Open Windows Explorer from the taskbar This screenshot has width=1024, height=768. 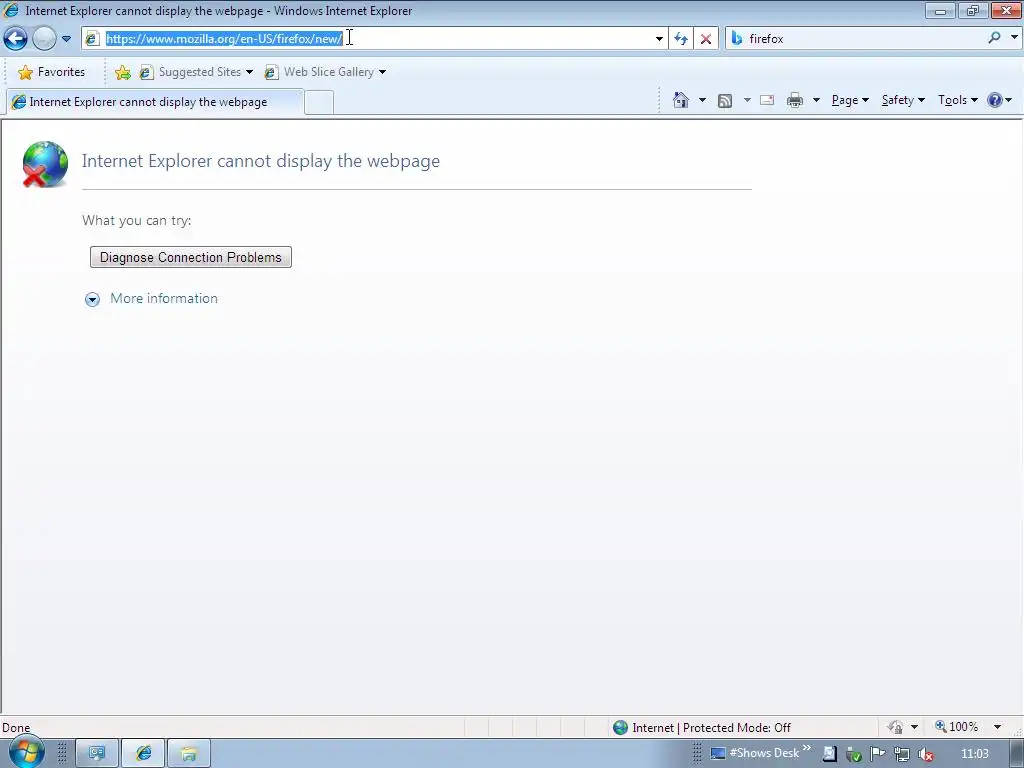(189, 754)
